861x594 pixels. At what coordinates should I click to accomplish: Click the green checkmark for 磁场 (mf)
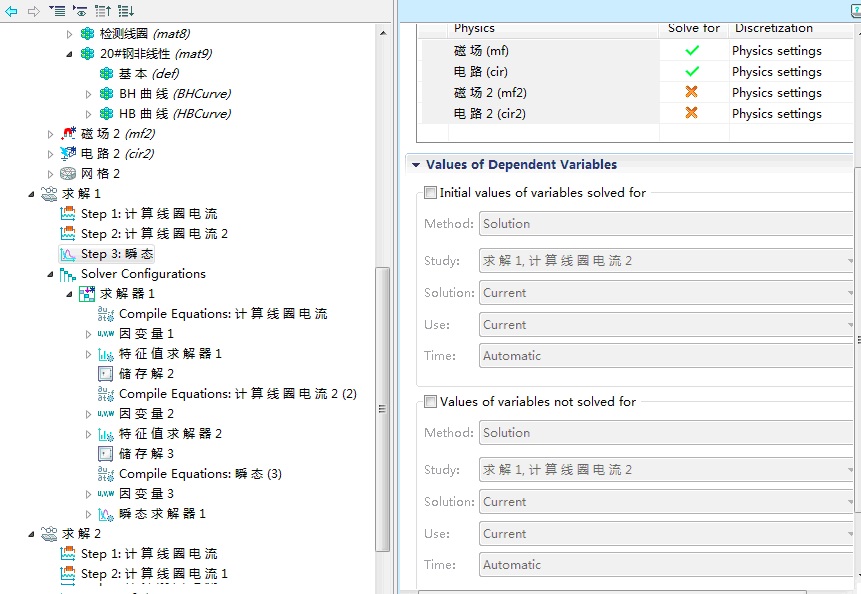692,51
